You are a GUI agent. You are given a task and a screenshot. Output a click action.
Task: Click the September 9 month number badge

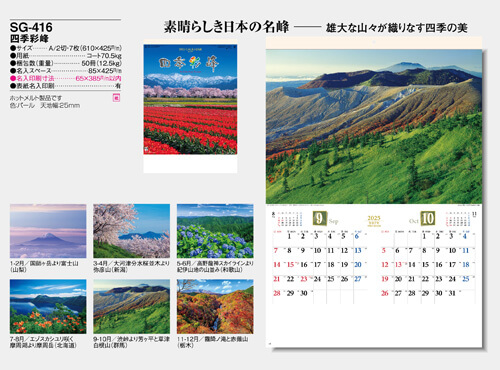[x=319, y=219]
